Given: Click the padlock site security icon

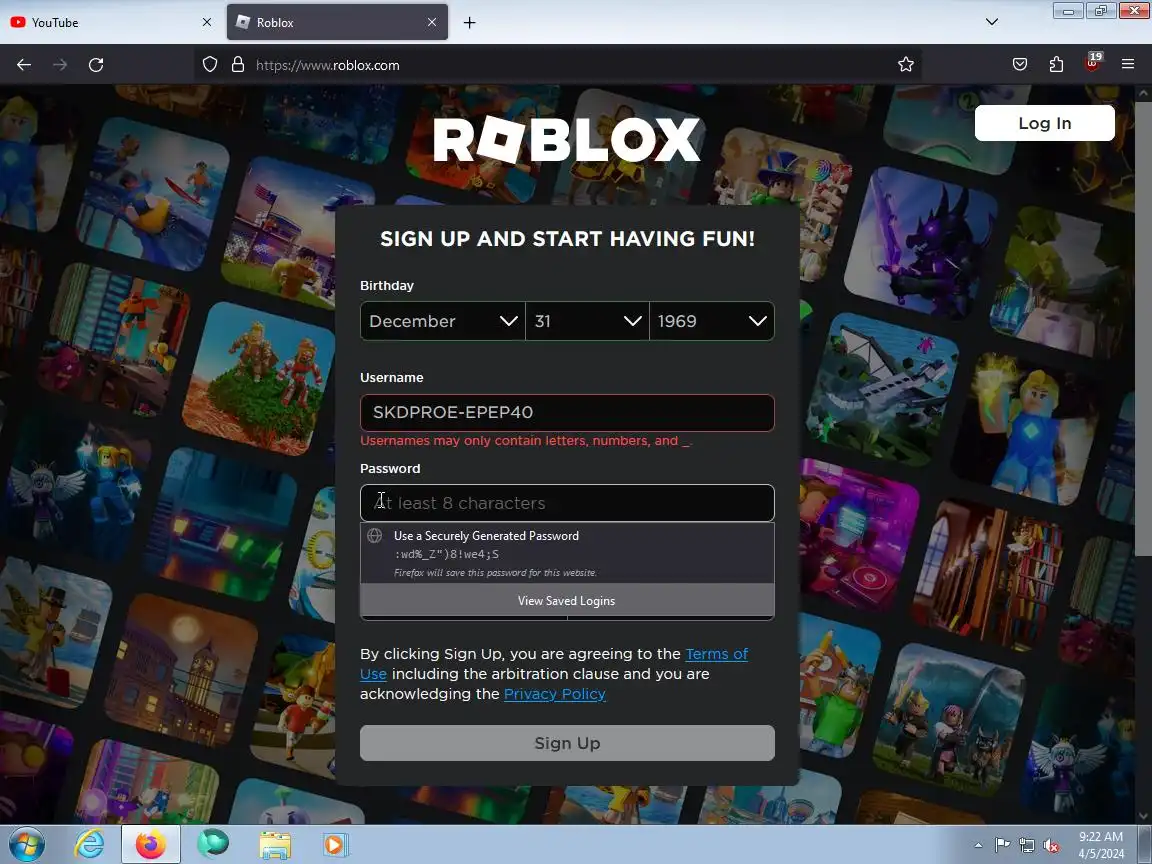Looking at the screenshot, I should point(237,65).
